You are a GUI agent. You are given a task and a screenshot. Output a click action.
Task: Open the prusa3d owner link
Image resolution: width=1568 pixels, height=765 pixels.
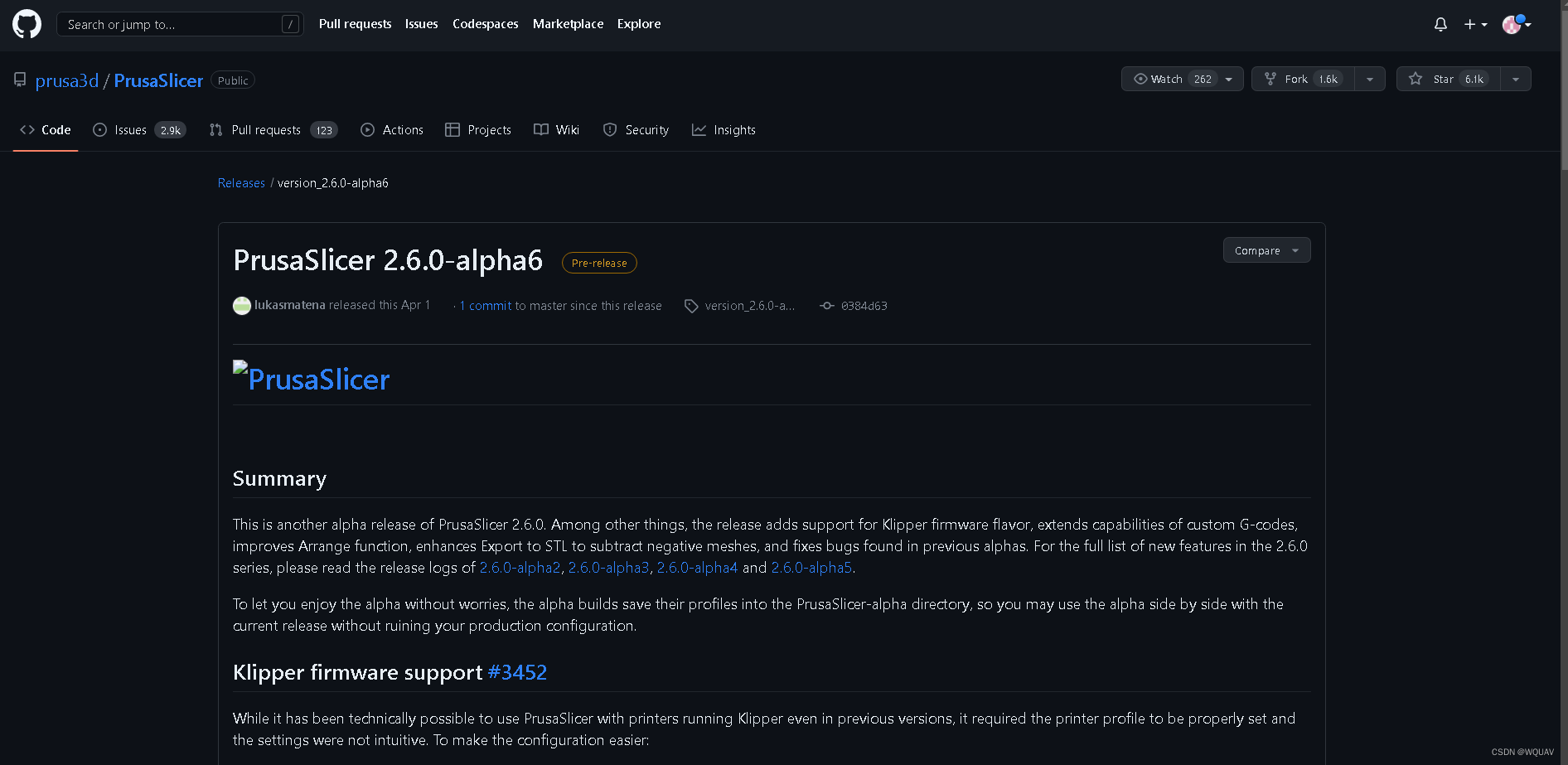[67, 80]
